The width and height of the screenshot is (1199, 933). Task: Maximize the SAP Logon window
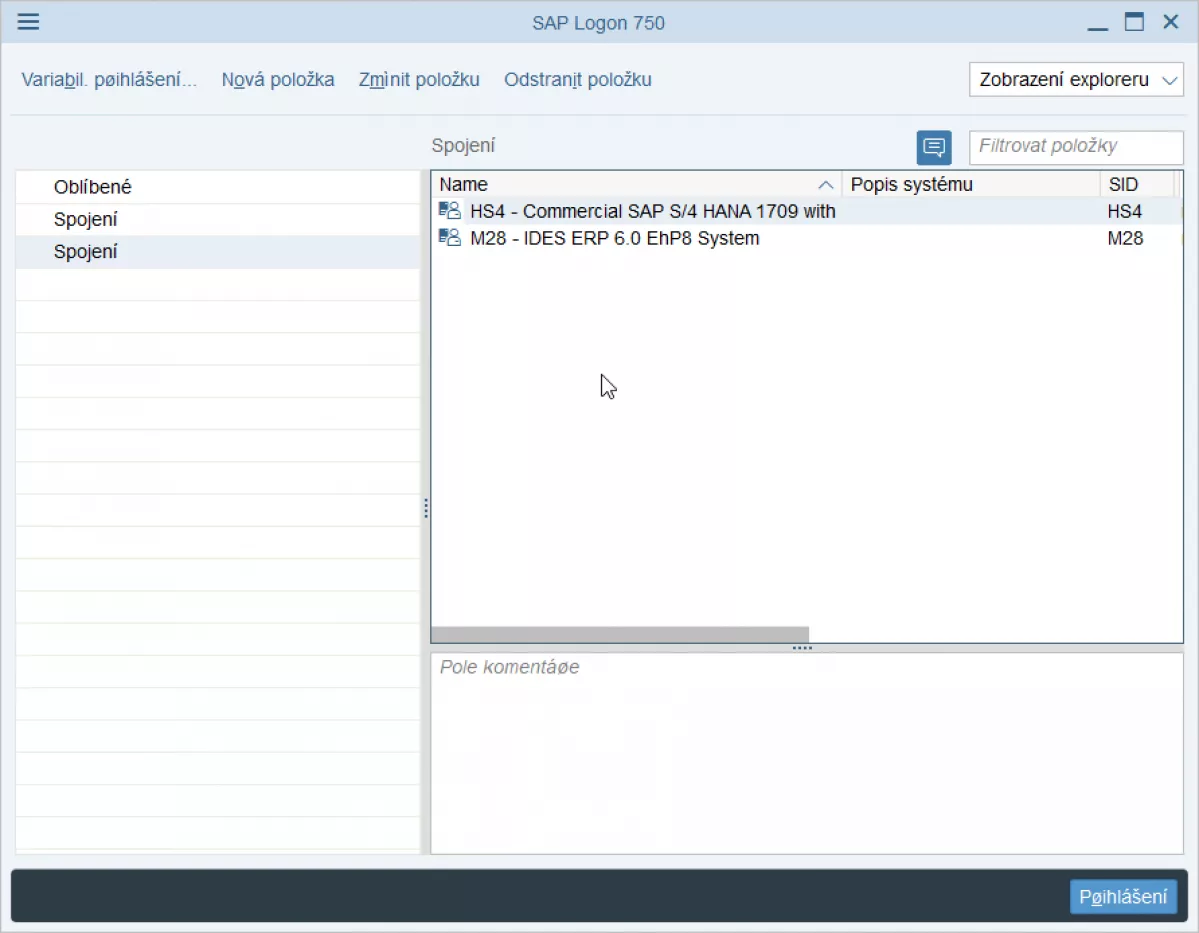1134,22
